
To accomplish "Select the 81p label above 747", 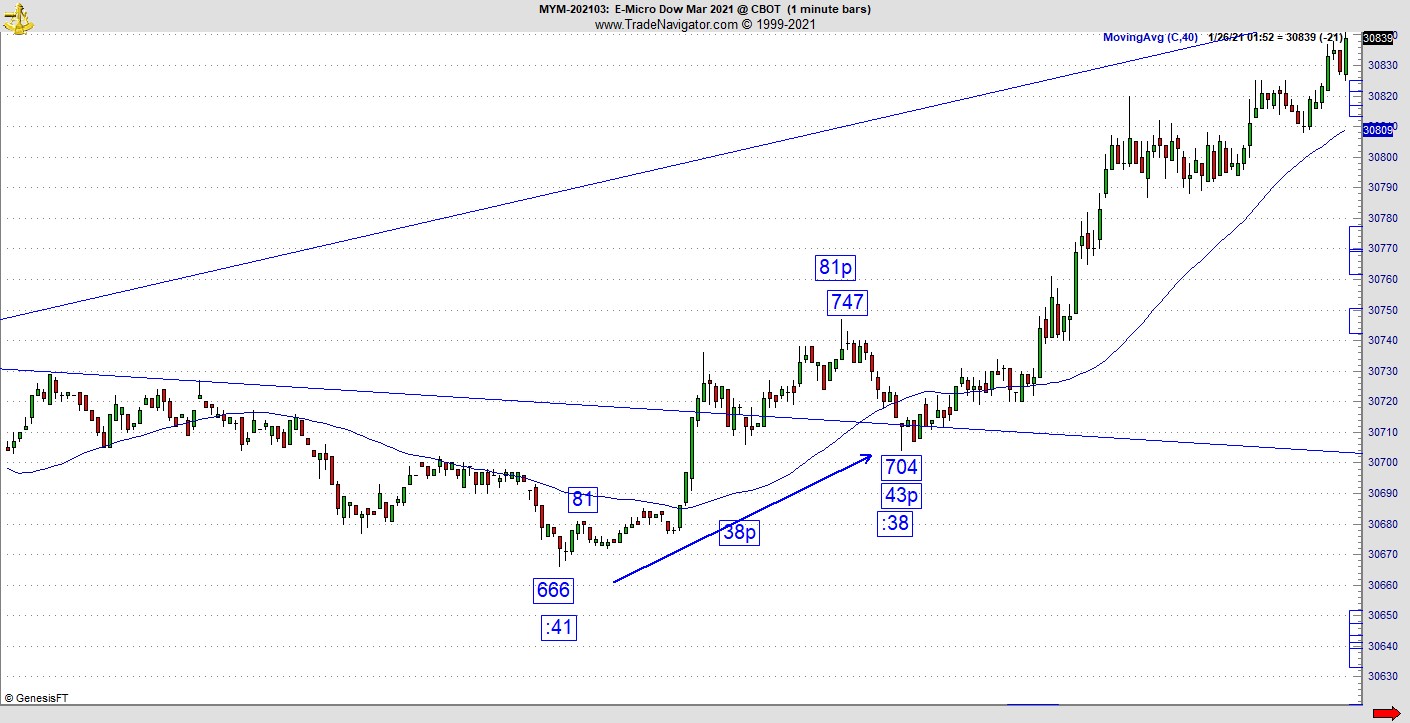I will pyautogui.click(x=835, y=267).
